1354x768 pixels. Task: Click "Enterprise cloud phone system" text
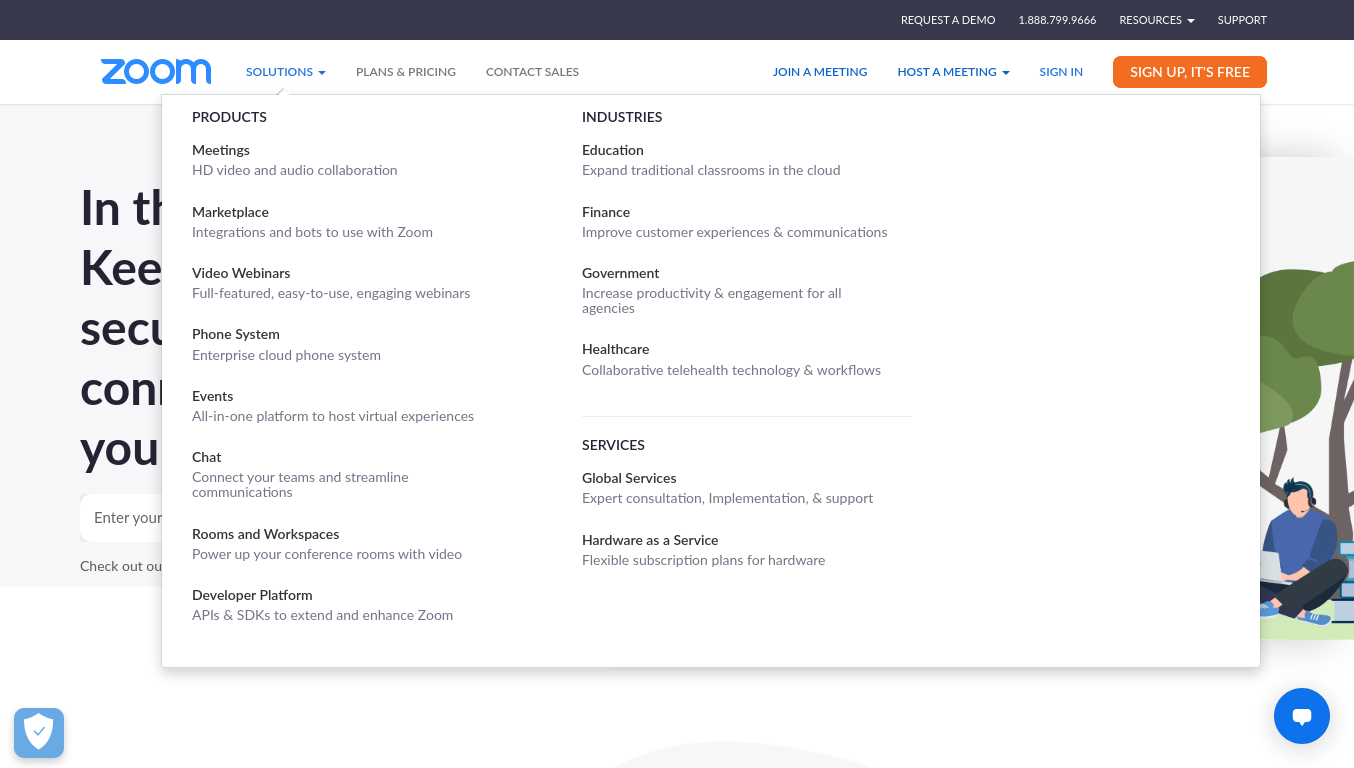[286, 355]
